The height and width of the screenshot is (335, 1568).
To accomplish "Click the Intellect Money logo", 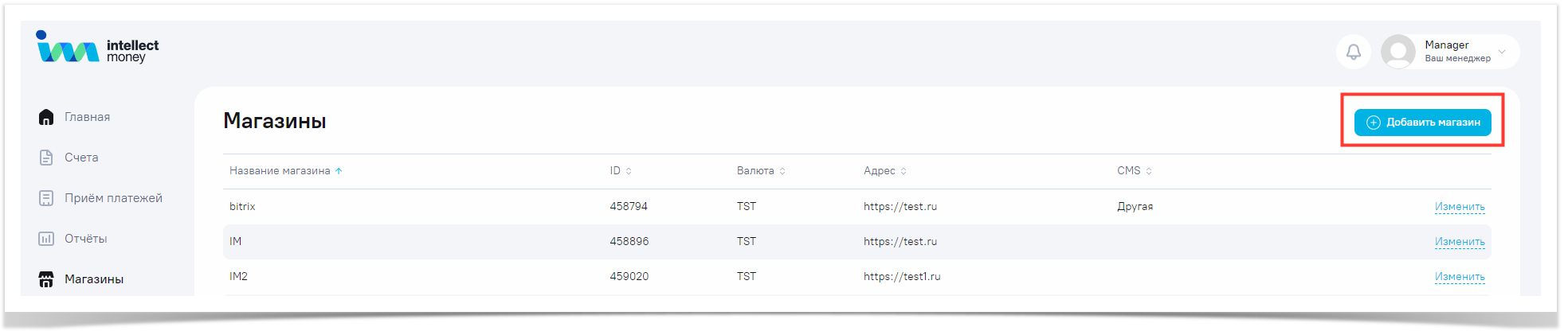I will coord(97,48).
